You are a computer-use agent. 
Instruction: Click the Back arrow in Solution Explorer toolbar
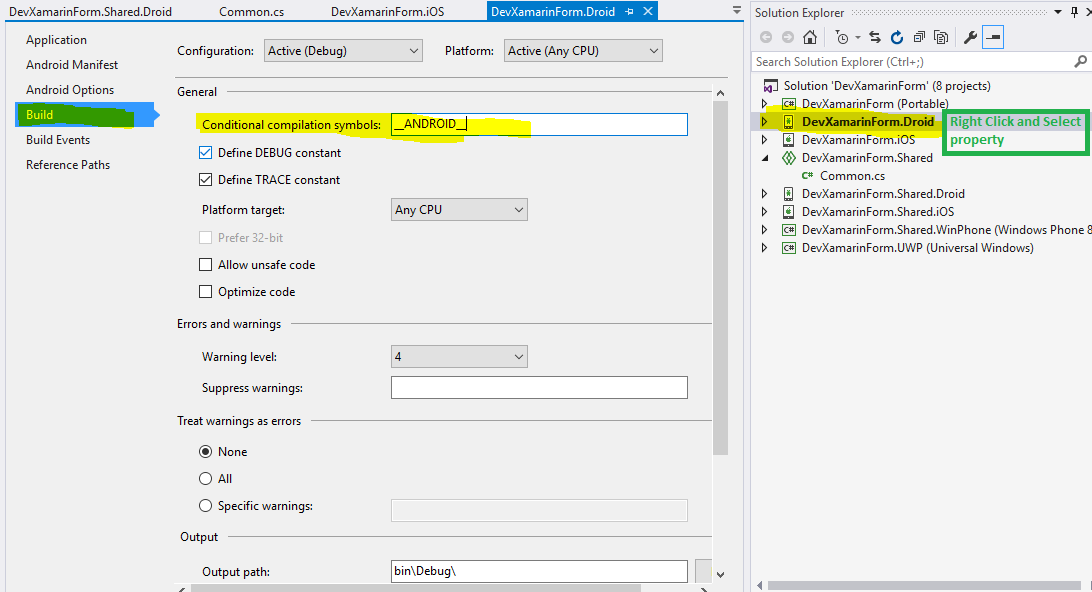(x=766, y=38)
